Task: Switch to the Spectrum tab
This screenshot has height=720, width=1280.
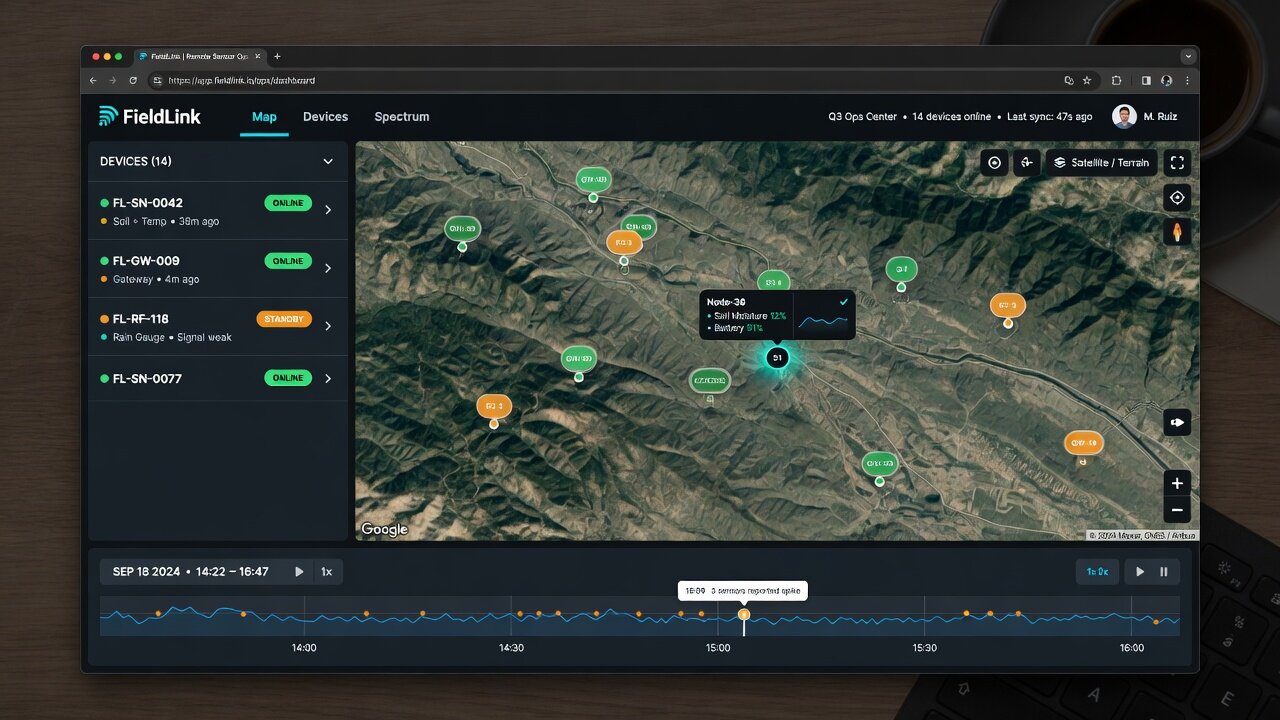Action: click(x=402, y=117)
